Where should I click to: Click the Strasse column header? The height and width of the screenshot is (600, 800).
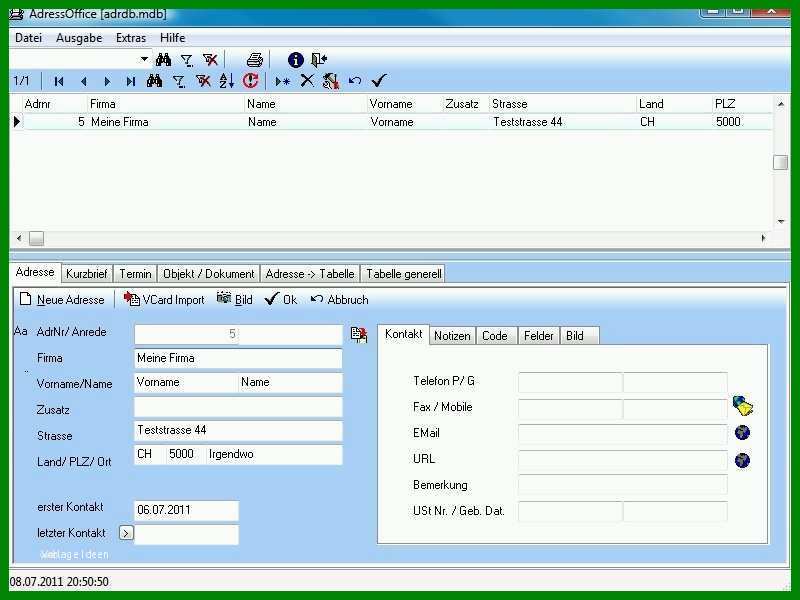pyautogui.click(x=562, y=104)
